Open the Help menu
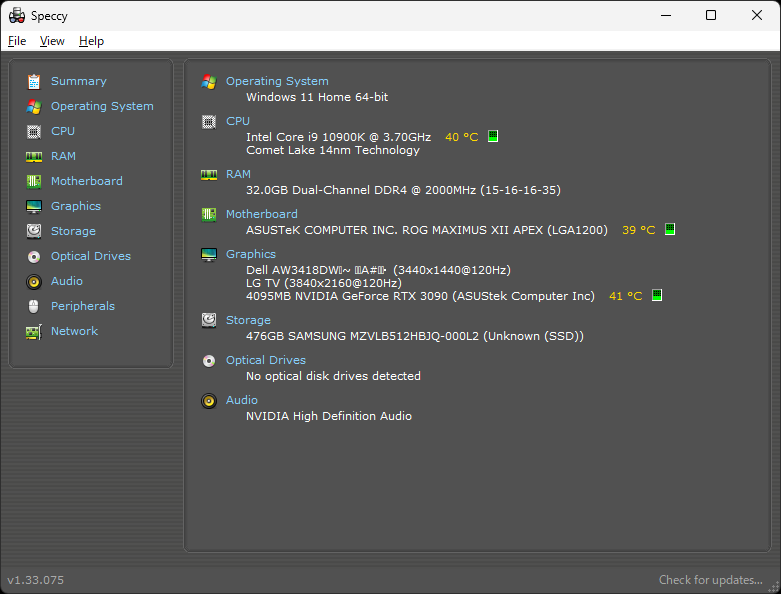This screenshot has width=781, height=594. click(91, 41)
